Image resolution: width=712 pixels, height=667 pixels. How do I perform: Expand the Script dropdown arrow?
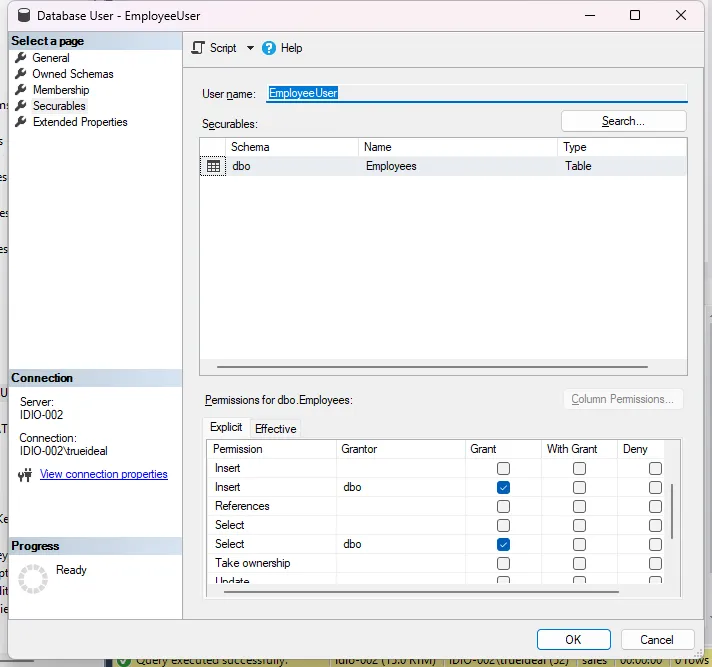250,48
